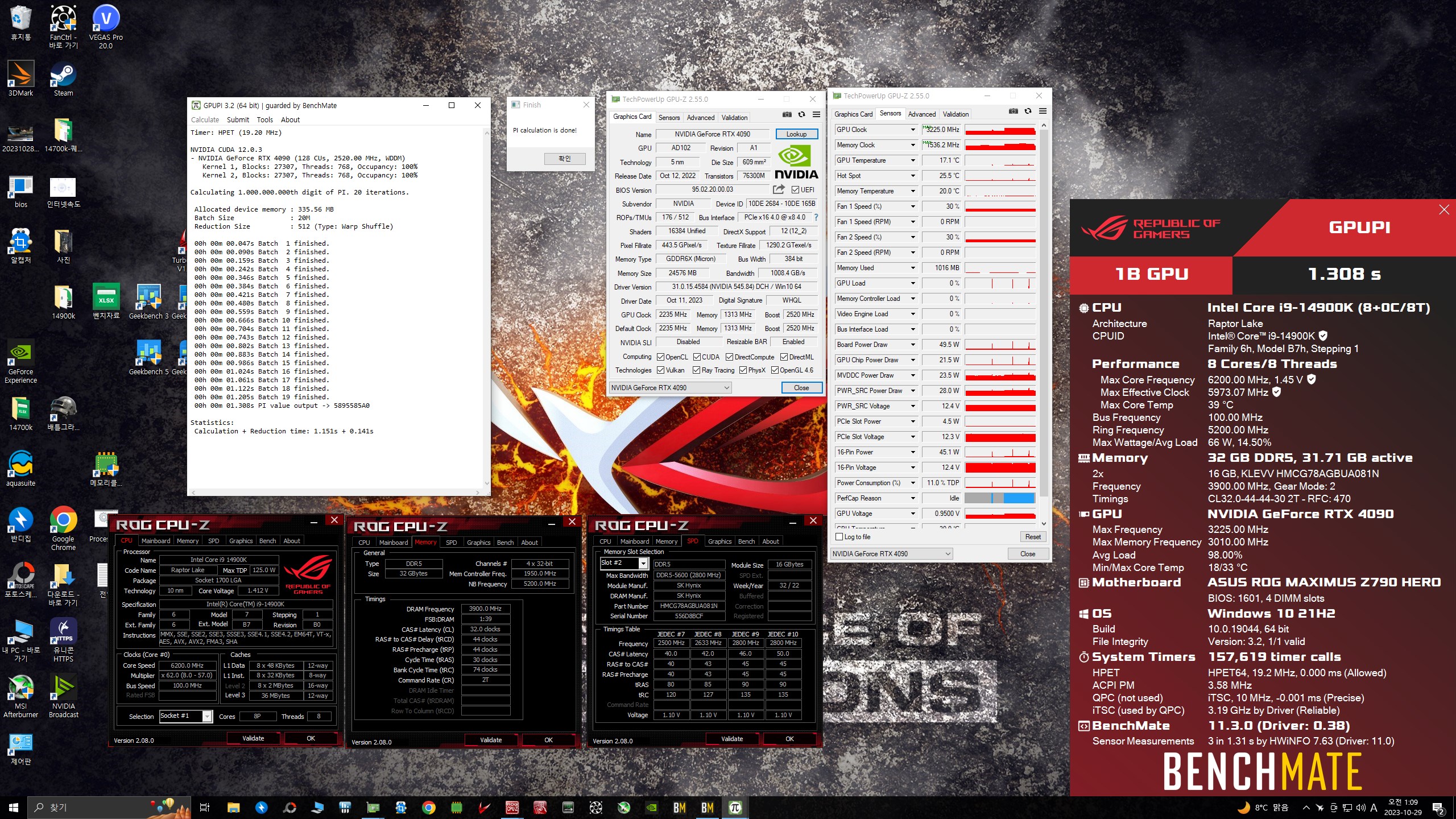Open Calculate menu in GPUPI
Screen dimensions: 1456x819
205,120
